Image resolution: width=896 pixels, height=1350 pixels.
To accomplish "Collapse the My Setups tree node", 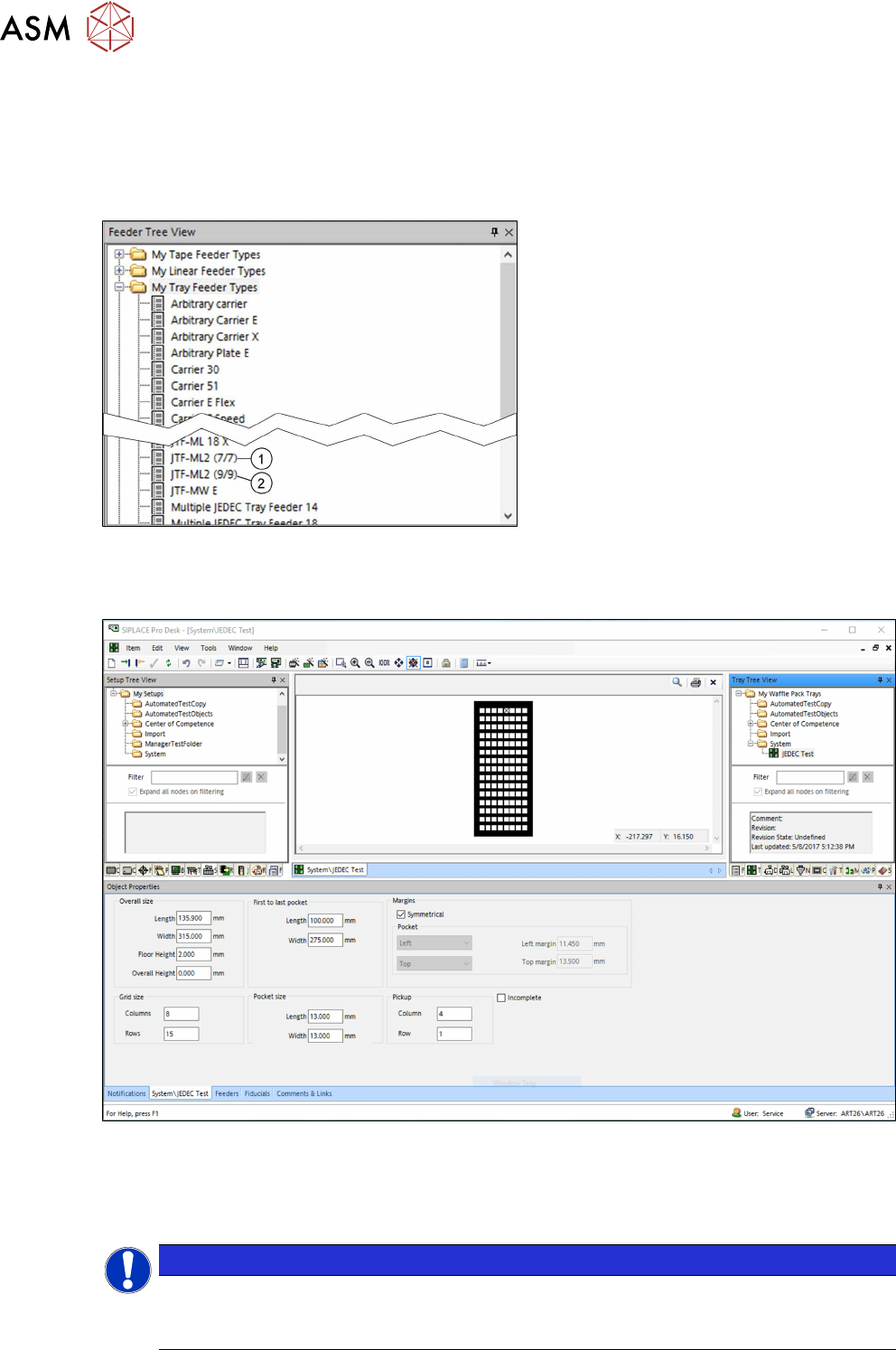I will (113, 694).
